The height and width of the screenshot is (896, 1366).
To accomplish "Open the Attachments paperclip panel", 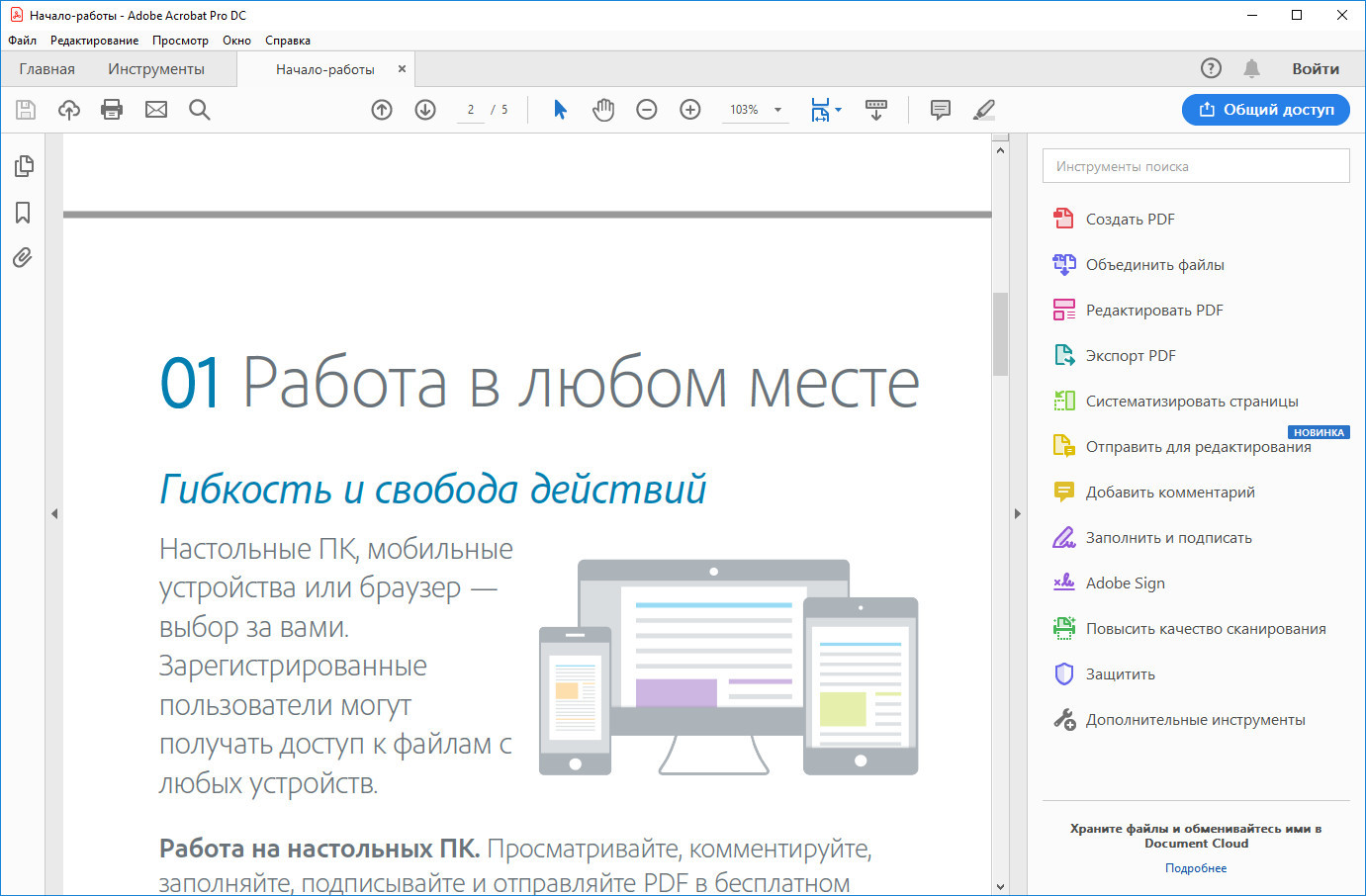I will (x=23, y=258).
